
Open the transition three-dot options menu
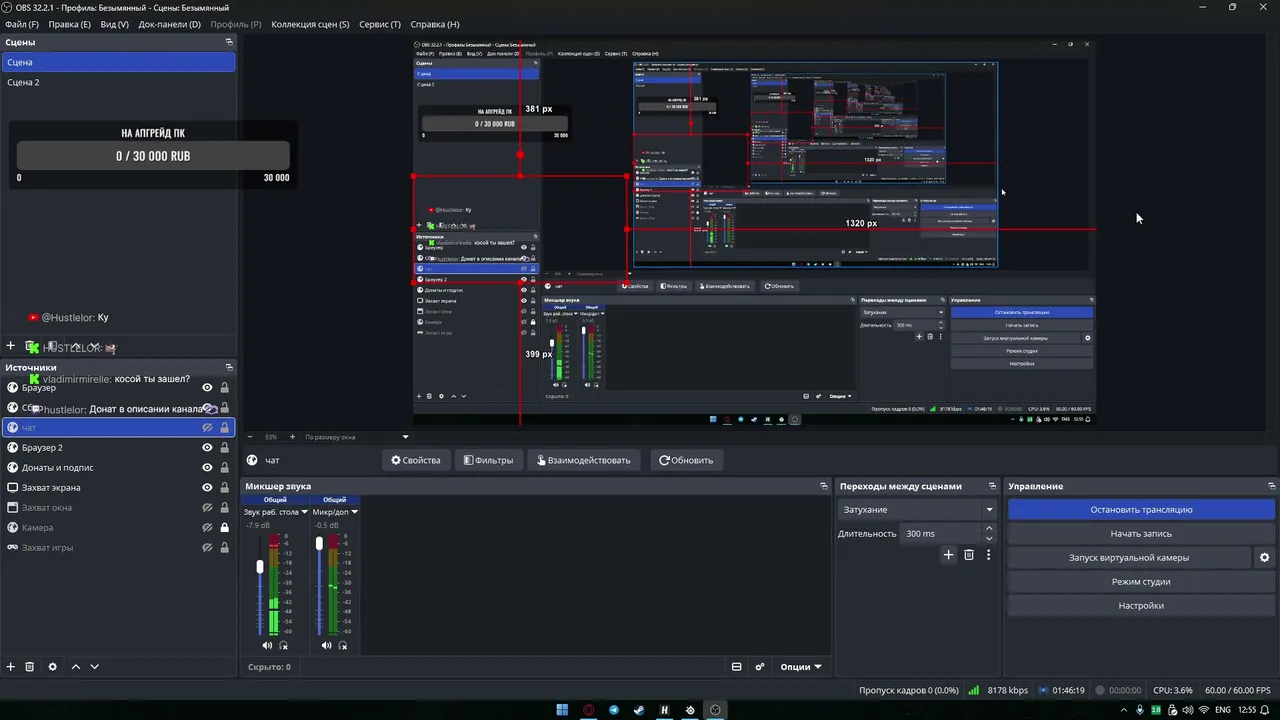989,555
